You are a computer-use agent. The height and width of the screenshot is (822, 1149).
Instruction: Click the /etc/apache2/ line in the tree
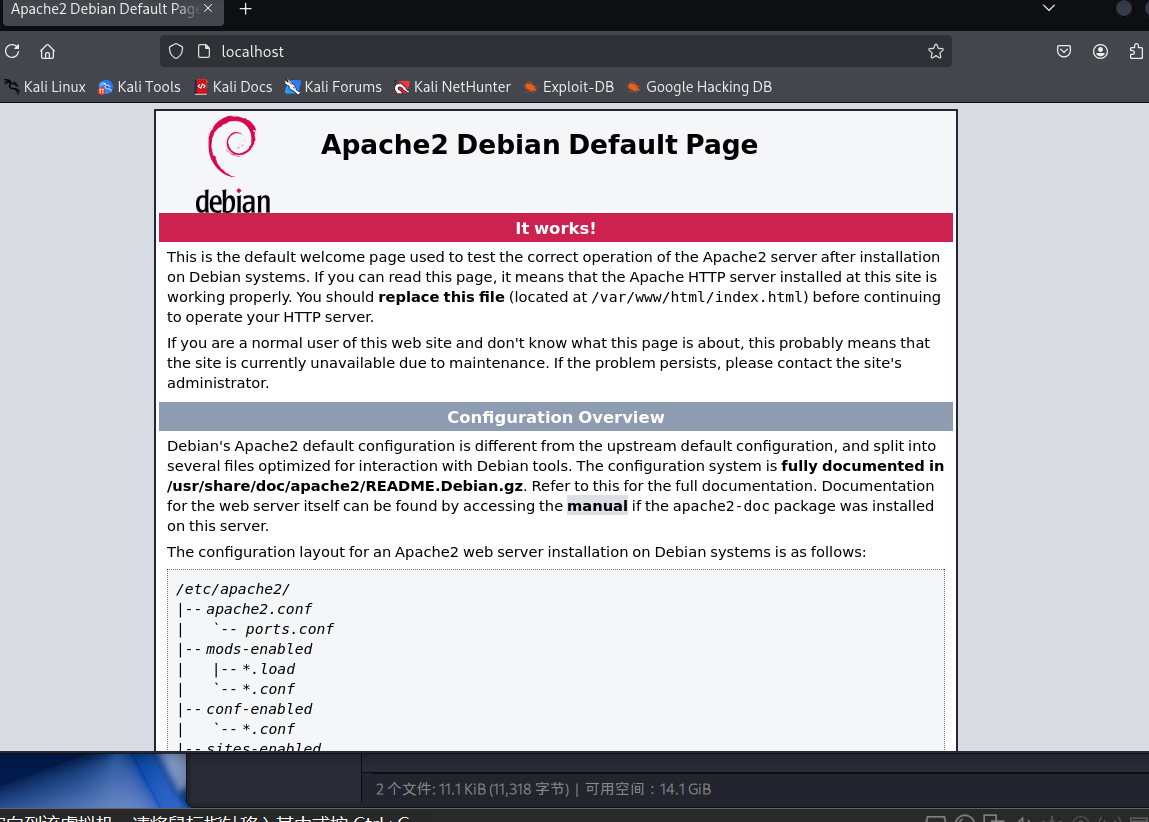[x=233, y=589]
